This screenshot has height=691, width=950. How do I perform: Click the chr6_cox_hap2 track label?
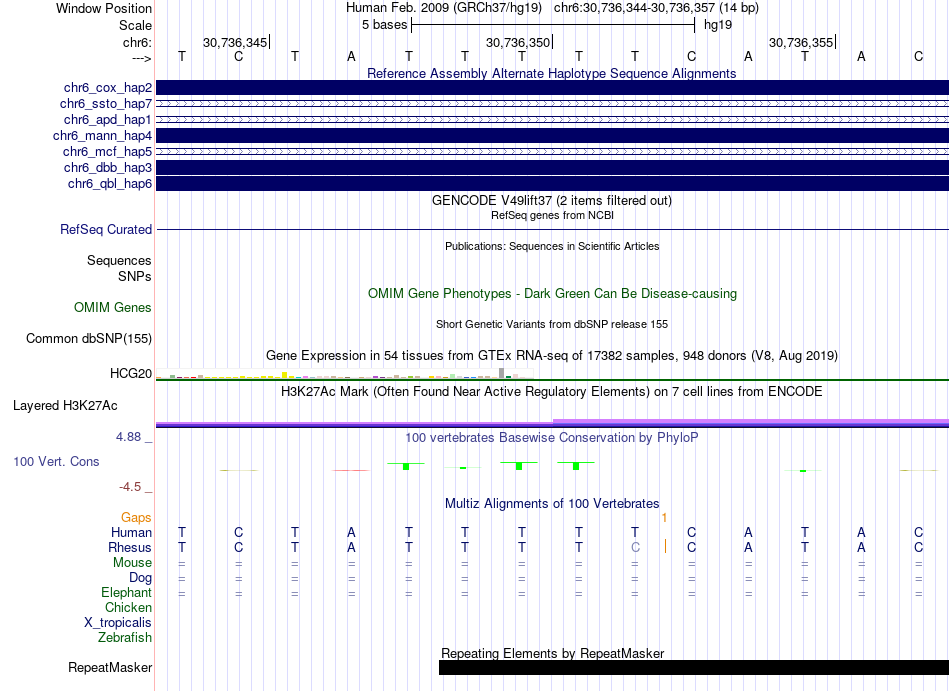(107, 88)
